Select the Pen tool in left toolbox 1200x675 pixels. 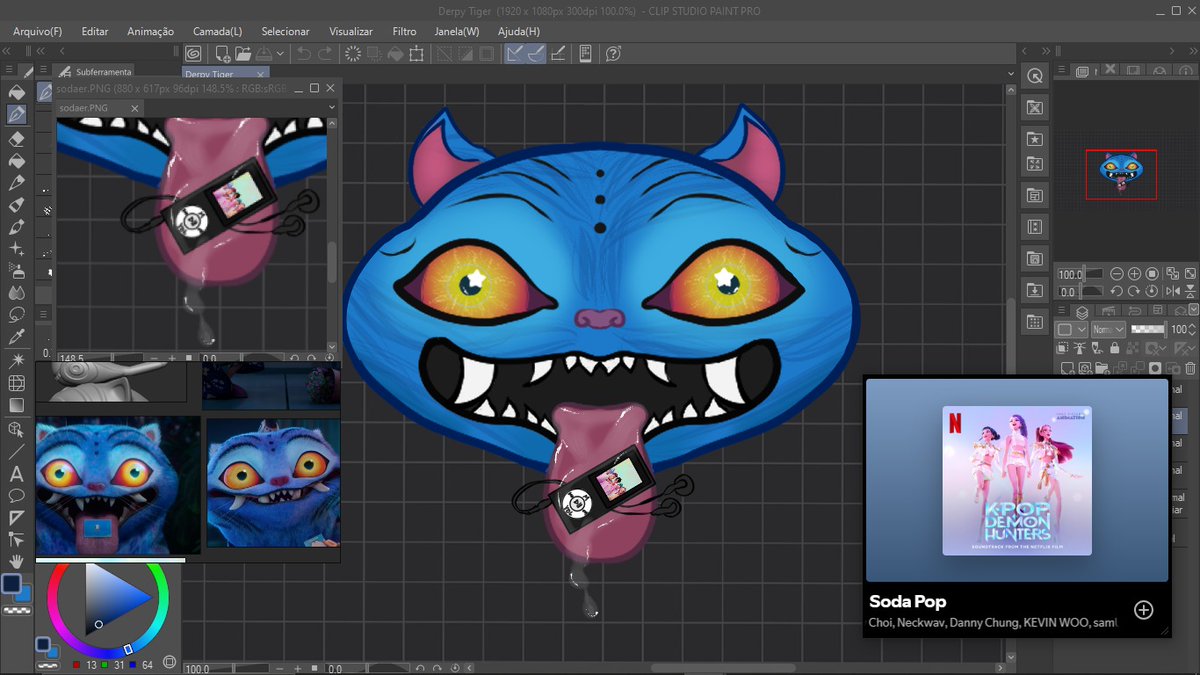pos(16,115)
